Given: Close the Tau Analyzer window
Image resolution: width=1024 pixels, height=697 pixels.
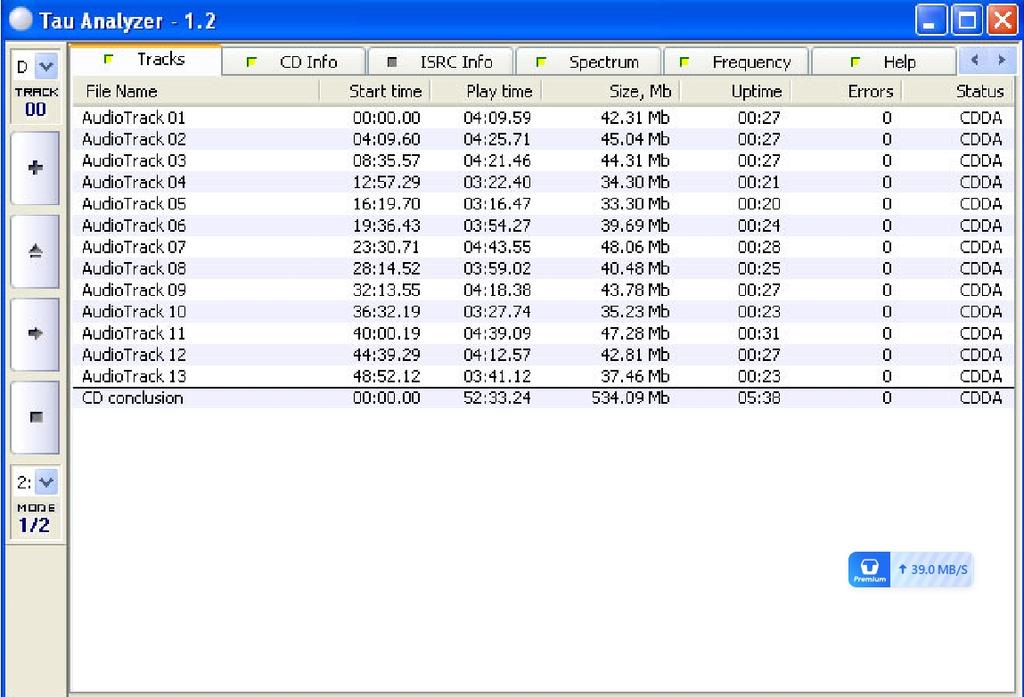Looking at the screenshot, I should point(1002,20).
